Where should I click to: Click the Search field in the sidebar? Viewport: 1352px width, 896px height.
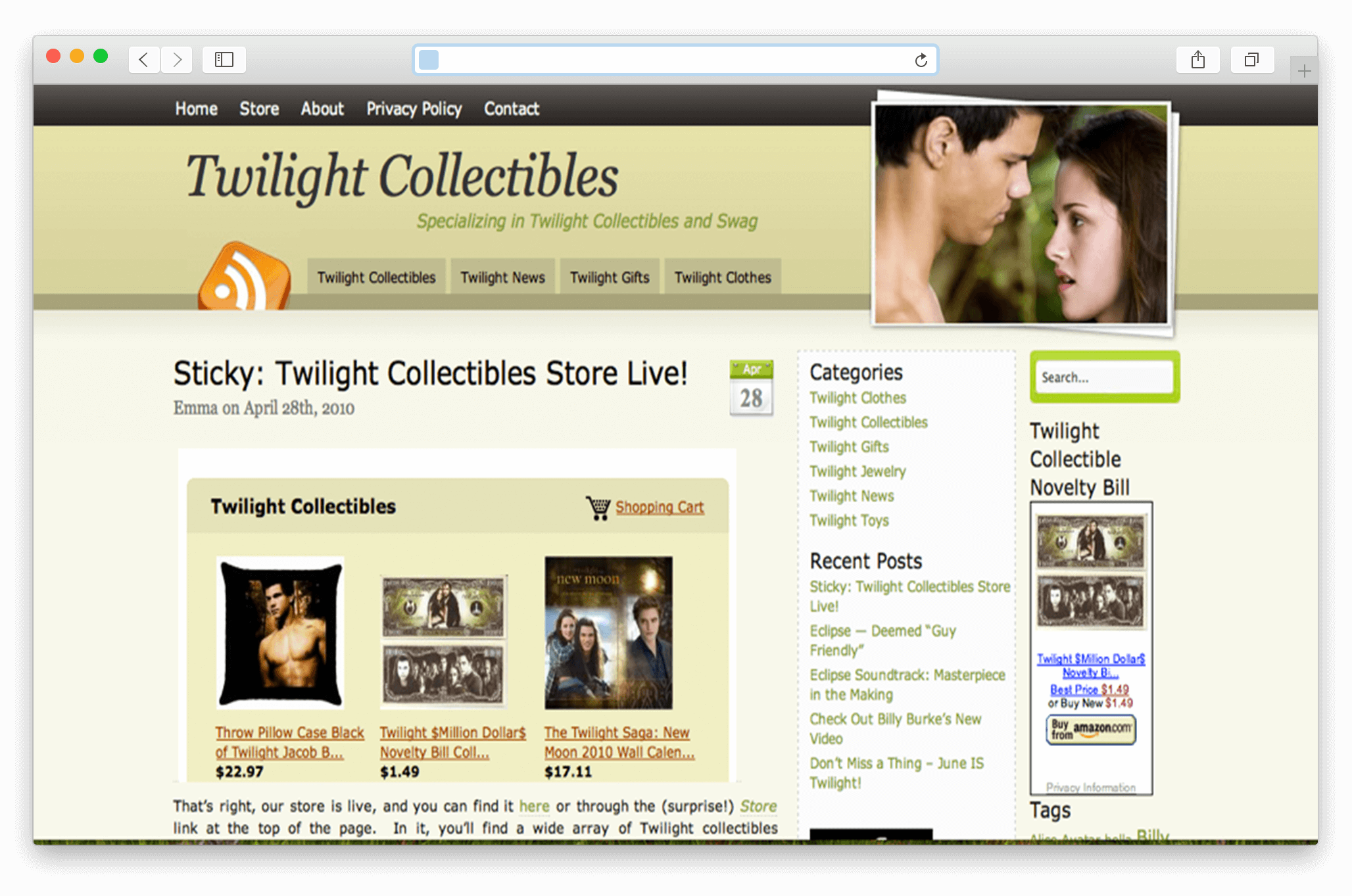coord(1104,377)
